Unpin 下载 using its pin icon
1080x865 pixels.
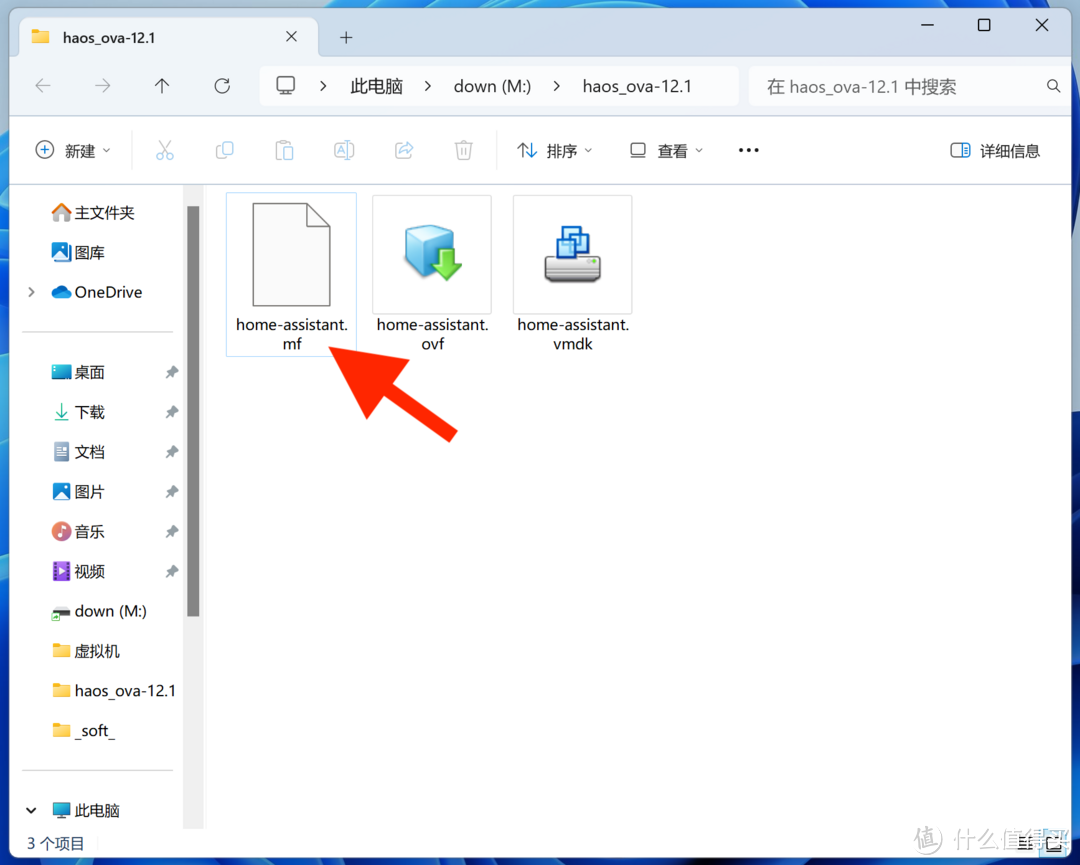click(172, 412)
